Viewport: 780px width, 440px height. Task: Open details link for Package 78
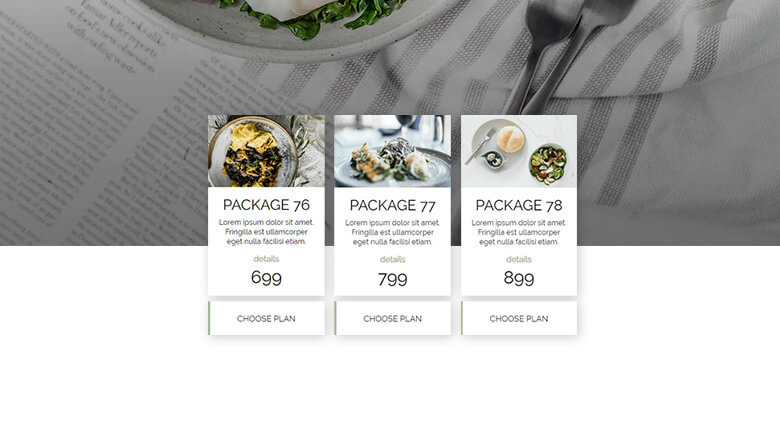click(519, 260)
